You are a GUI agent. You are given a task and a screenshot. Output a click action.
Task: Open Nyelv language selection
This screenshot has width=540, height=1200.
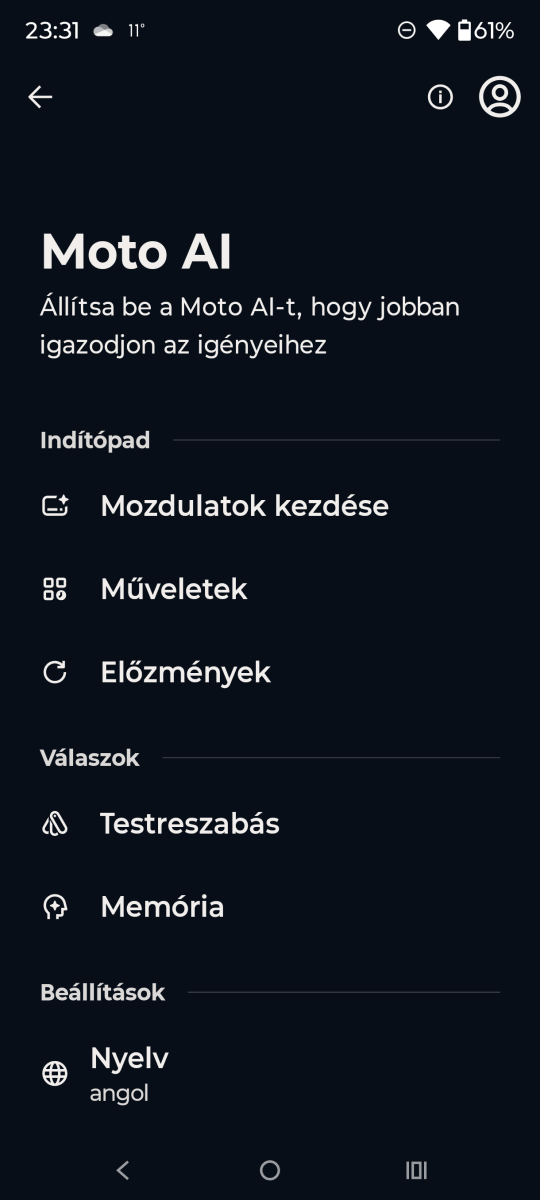(270, 1074)
